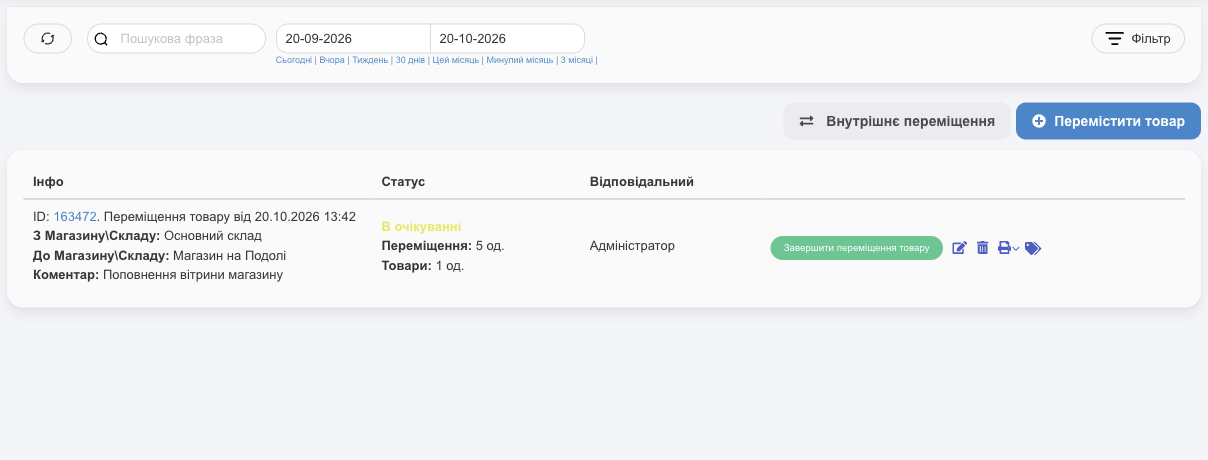Click the price tags icon
The width and height of the screenshot is (1208, 460).
[x=1033, y=248]
